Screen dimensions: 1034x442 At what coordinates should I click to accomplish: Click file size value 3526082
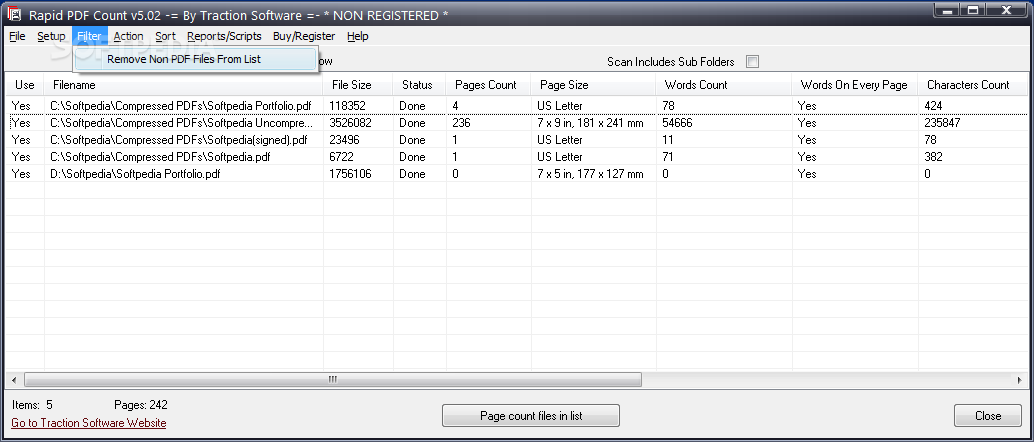(x=350, y=123)
